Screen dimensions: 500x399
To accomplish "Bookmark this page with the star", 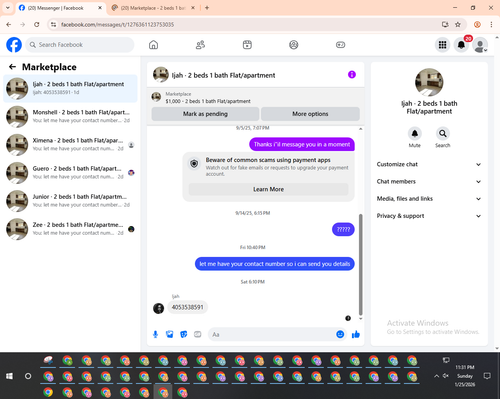I will (458, 24).
